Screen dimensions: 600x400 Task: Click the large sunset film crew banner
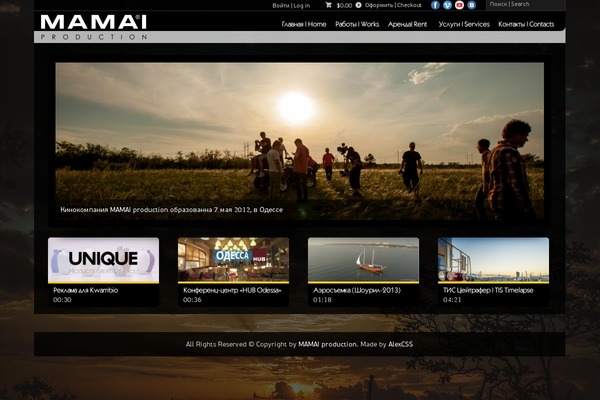coord(300,141)
